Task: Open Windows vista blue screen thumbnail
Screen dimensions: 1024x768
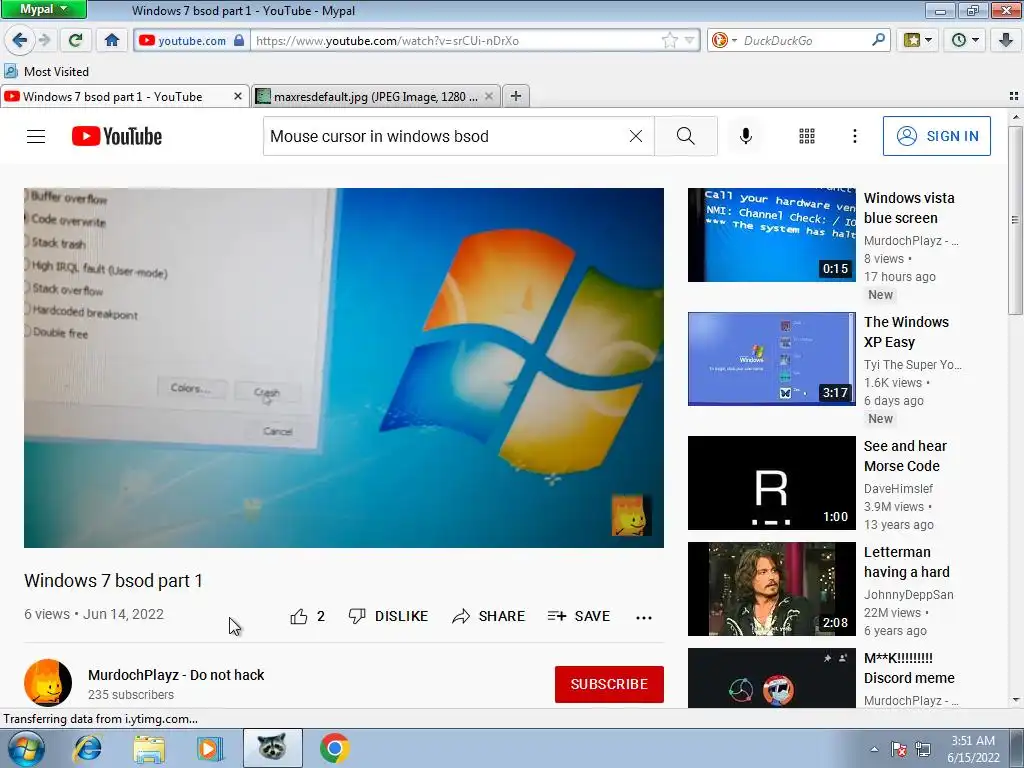Action: 771,235
